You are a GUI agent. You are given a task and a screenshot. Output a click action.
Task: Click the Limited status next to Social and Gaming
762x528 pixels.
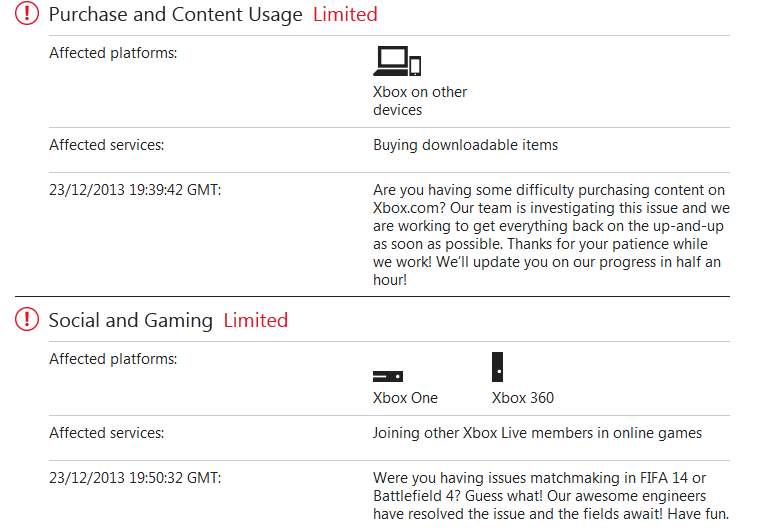coord(255,321)
